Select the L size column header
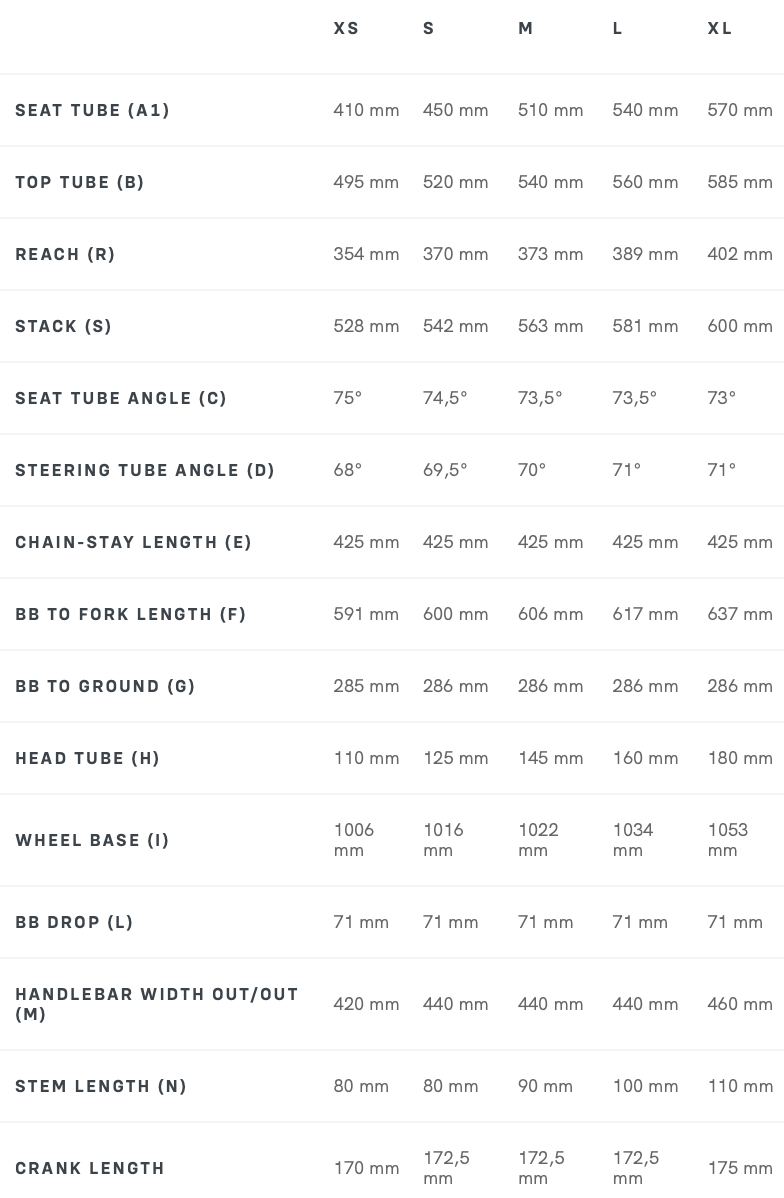 pos(617,28)
